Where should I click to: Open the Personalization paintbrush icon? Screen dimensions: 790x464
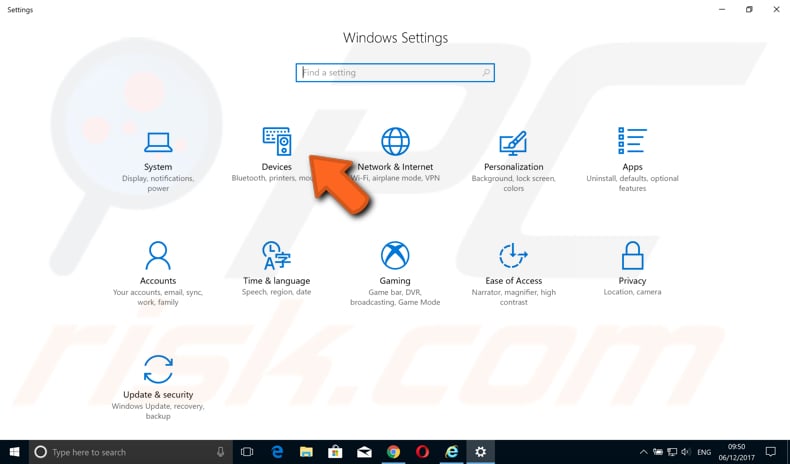(513, 143)
